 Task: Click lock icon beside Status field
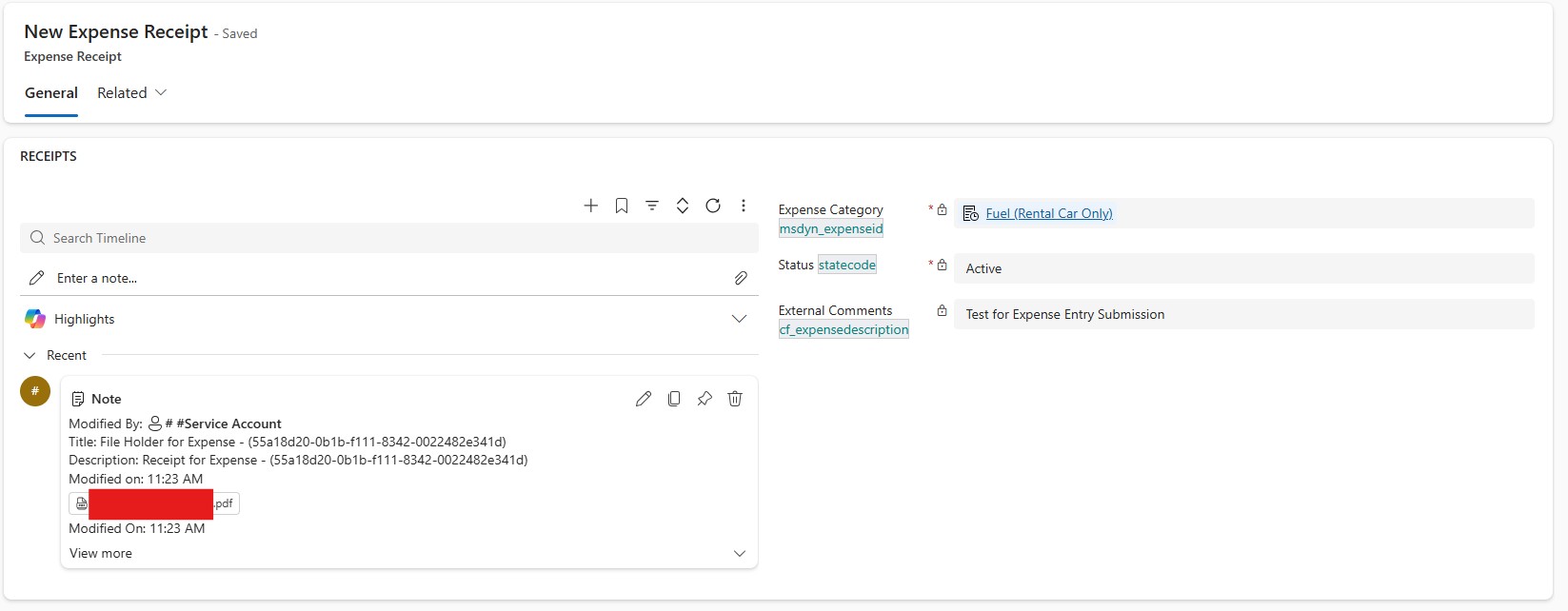coord(942,265)
